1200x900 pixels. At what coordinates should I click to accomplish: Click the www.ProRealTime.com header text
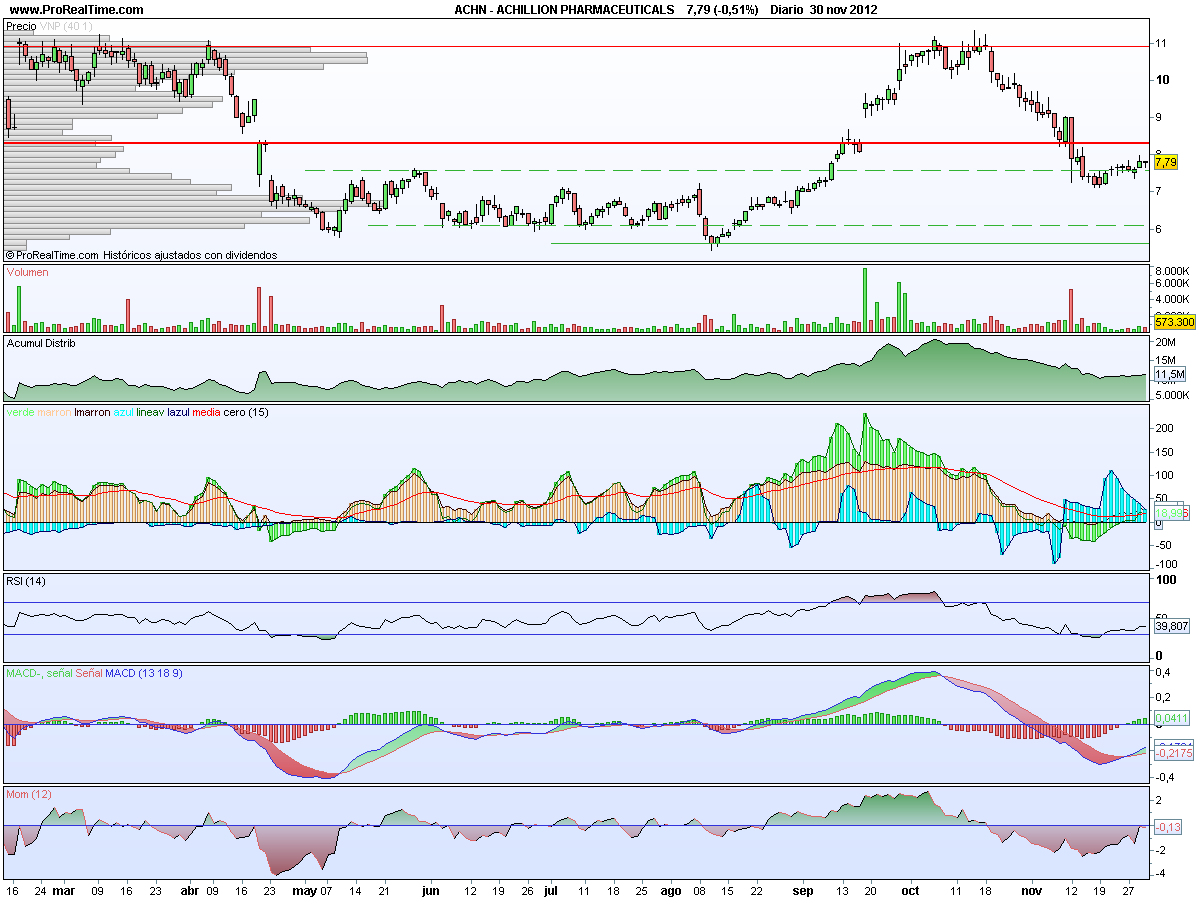tap(76, 9)
